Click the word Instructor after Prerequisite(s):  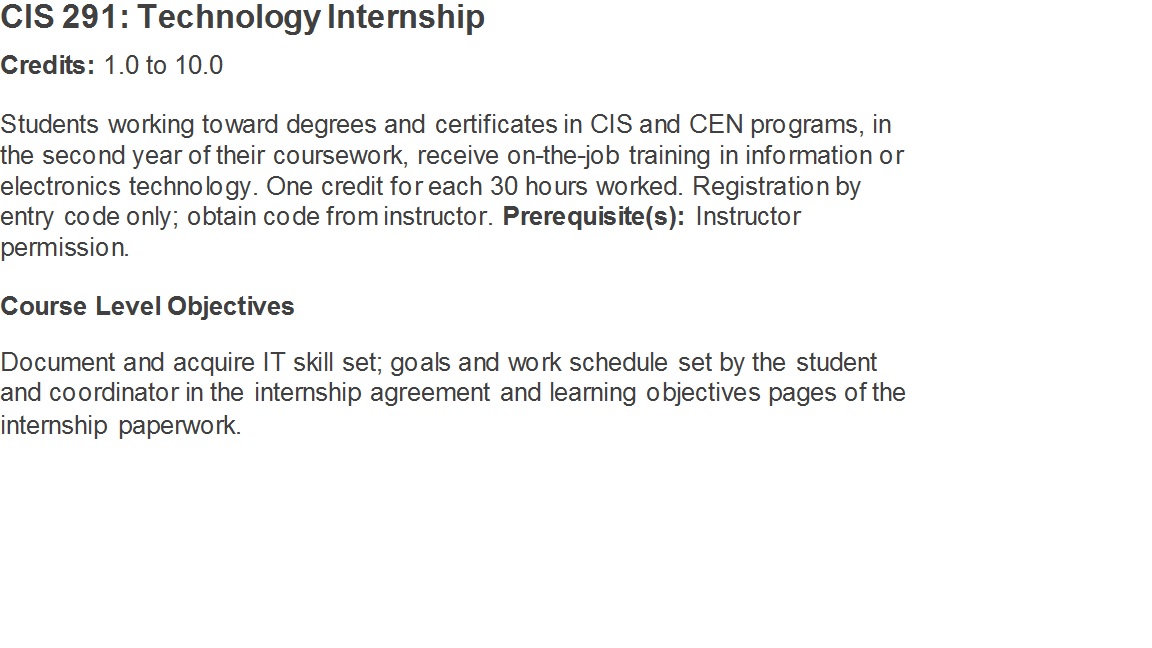(748, 217)
